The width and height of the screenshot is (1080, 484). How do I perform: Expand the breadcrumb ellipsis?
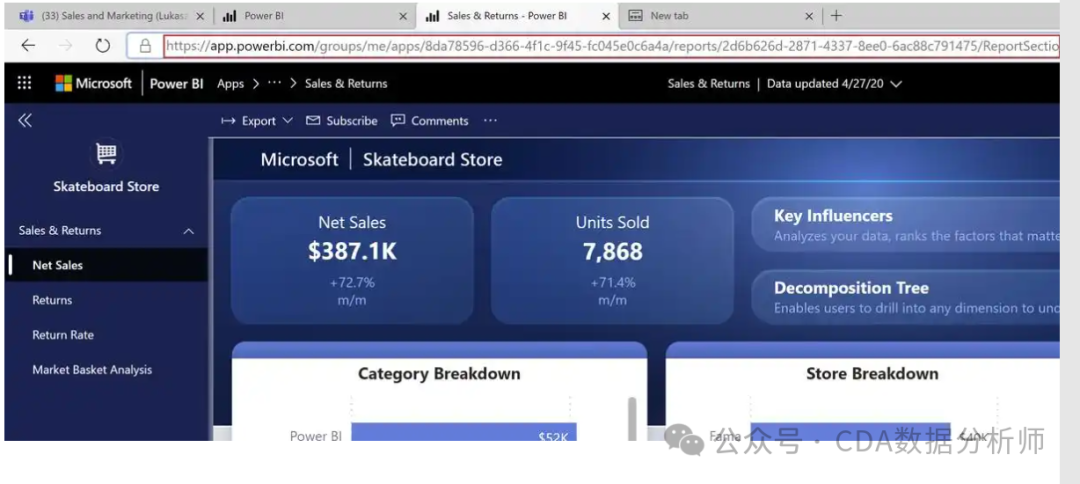[x=274, y=83]
